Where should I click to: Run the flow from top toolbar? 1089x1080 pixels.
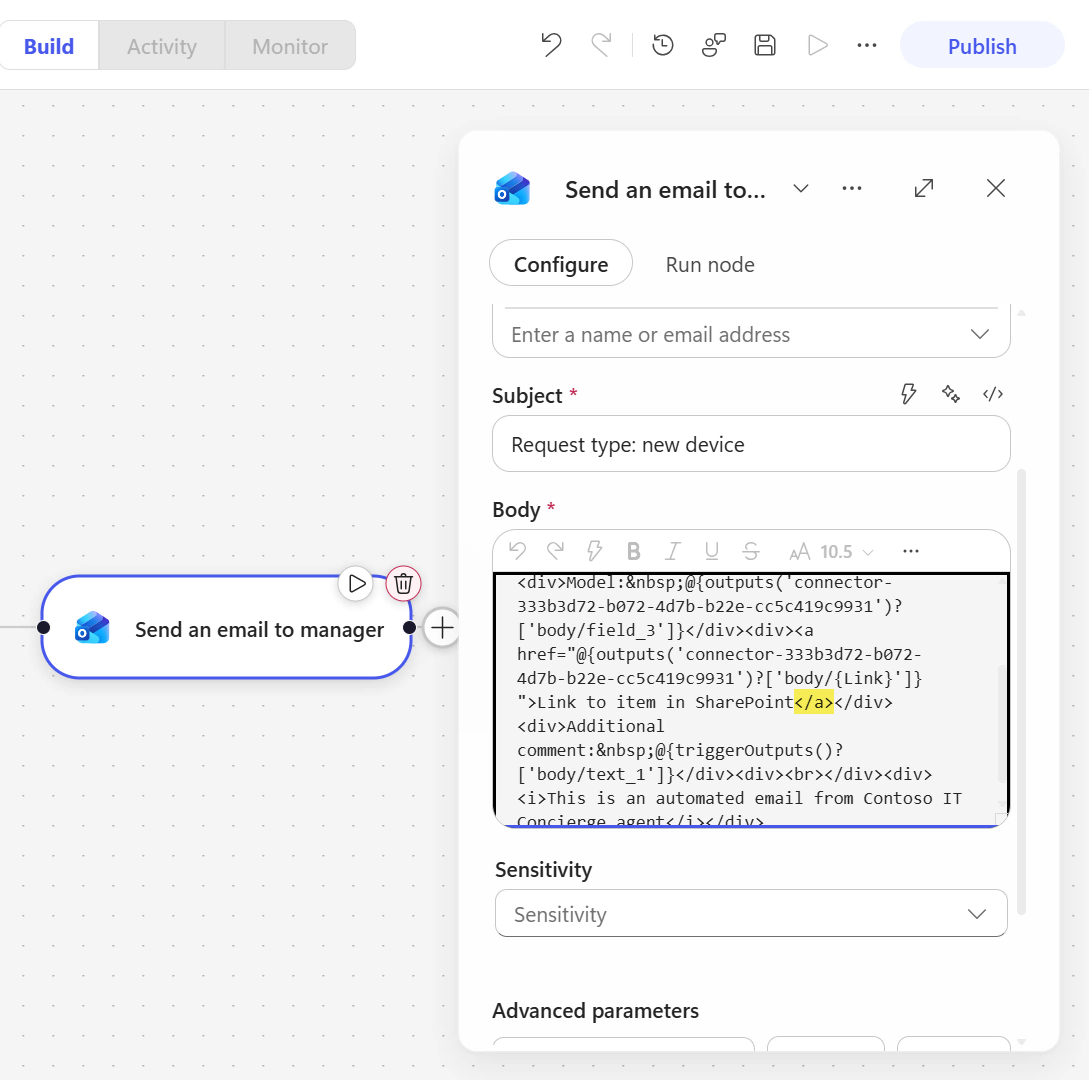pos(817,45)
